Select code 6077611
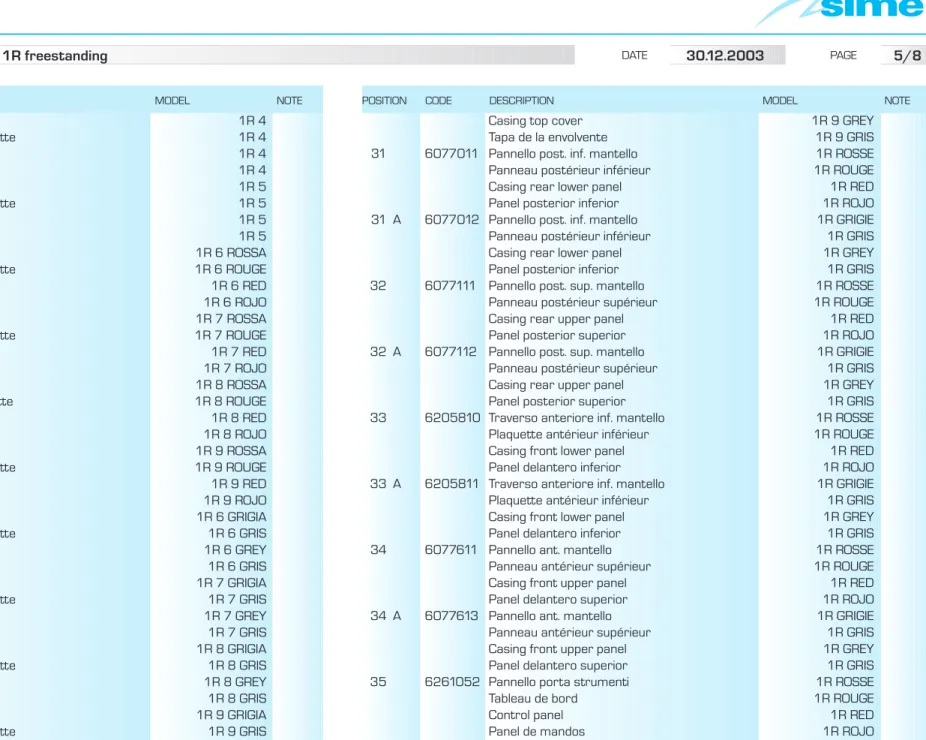The height and width of the screenshot is (740, 926). (x=451, y=550)
